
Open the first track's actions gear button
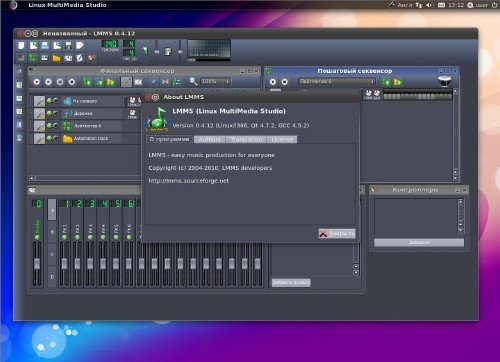[x=39, y=101]
